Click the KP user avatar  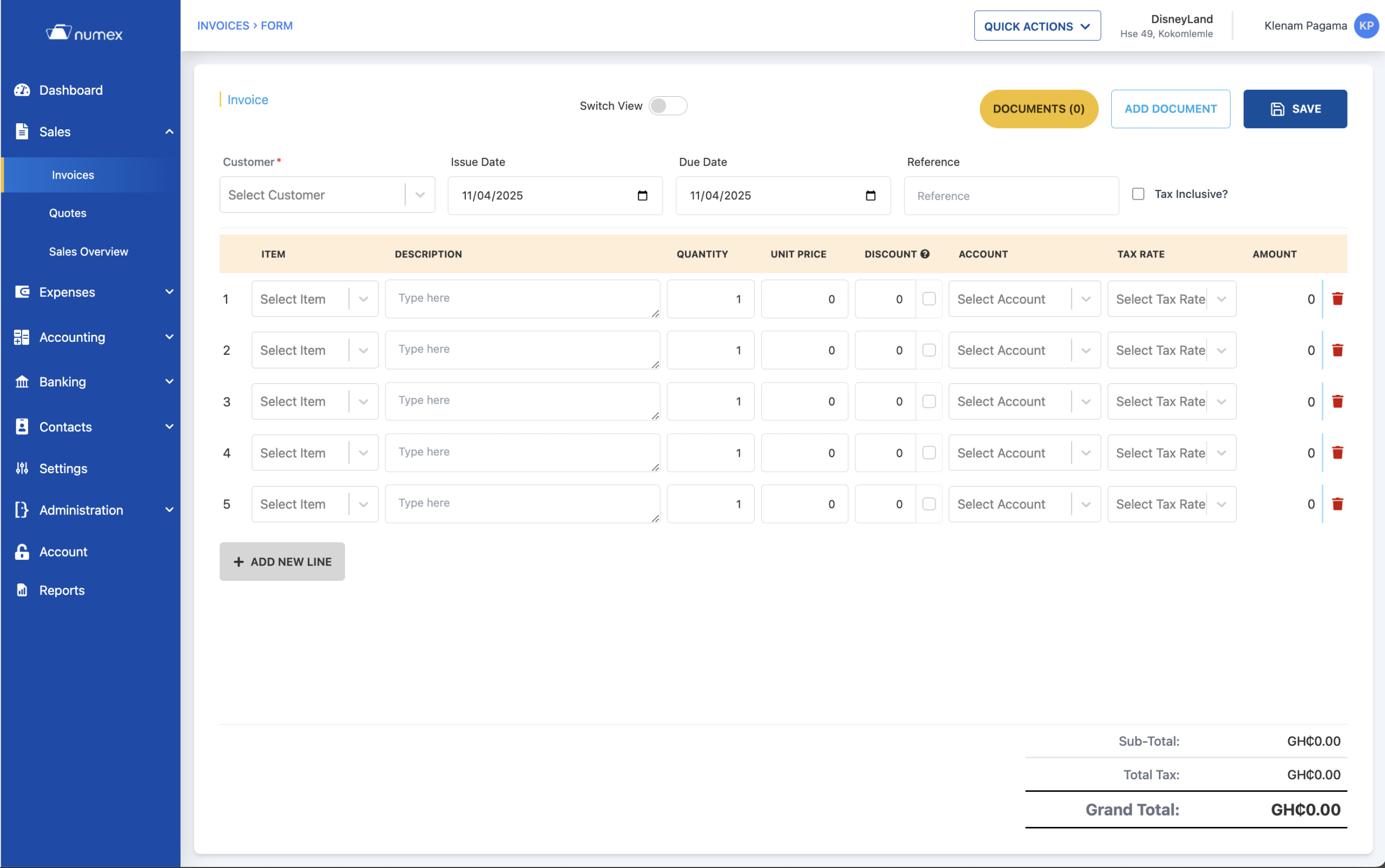(x=1366, y=26)
